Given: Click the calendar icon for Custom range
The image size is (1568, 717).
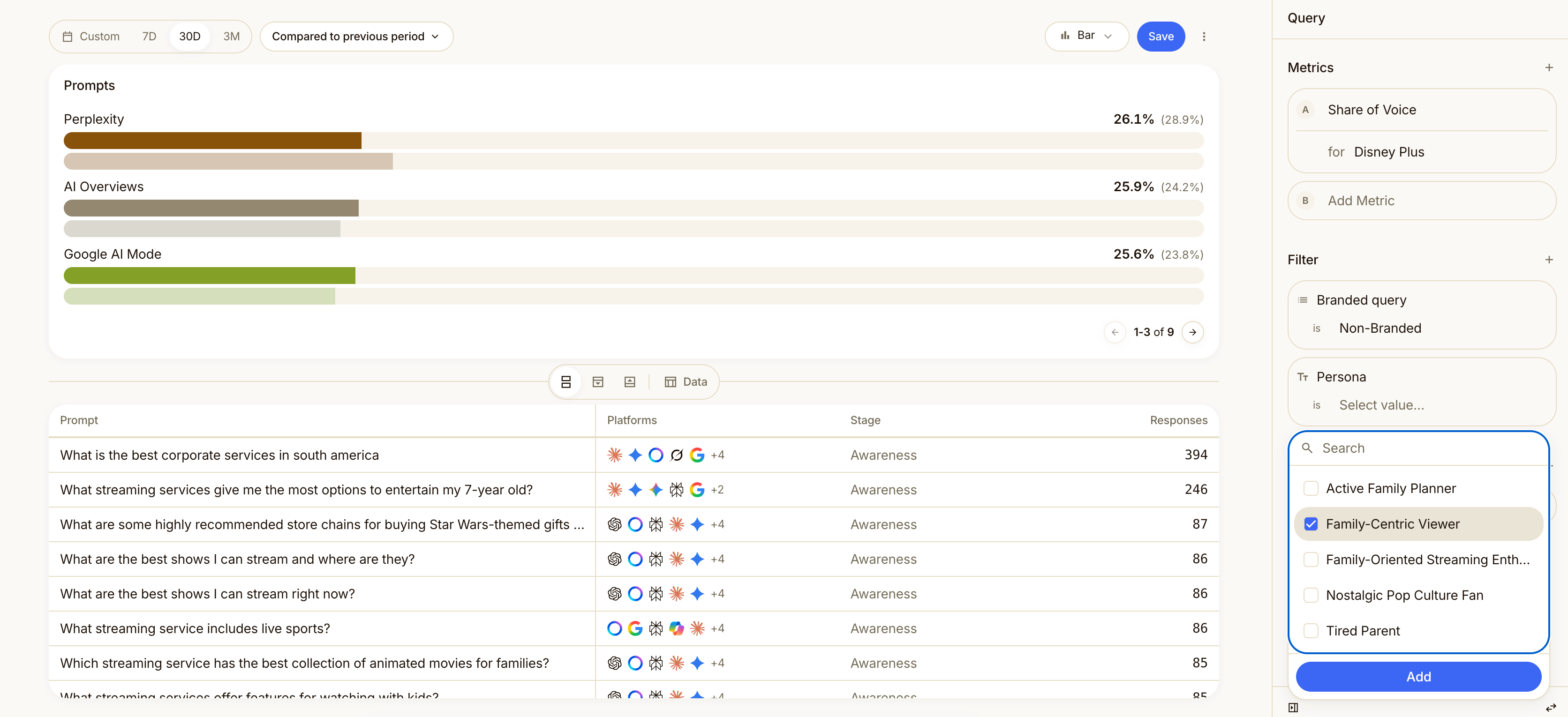Looking at the screenshot, I should pos(68,37).
